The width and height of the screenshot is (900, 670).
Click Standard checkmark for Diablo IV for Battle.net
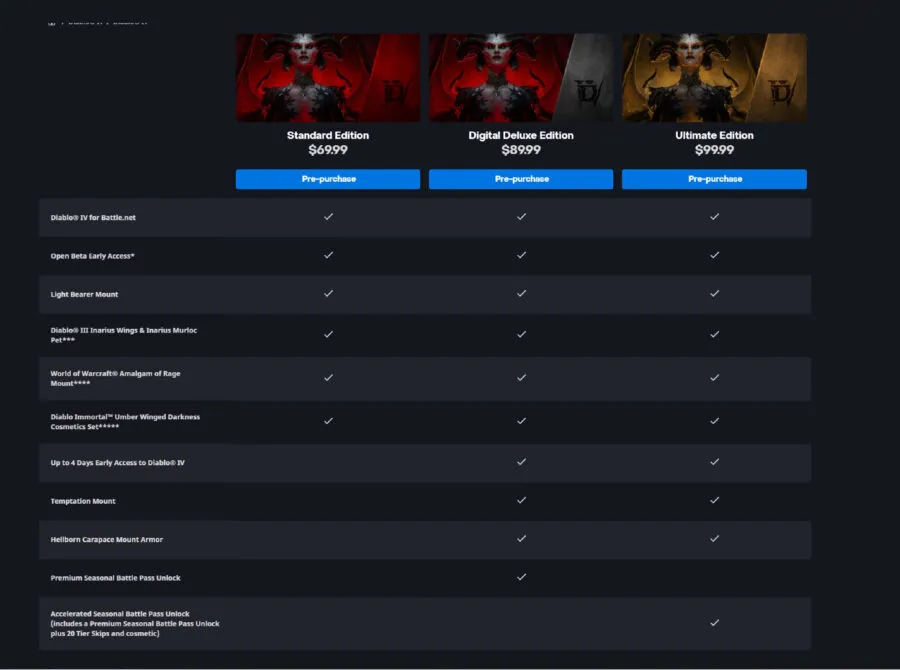(327, 216)
